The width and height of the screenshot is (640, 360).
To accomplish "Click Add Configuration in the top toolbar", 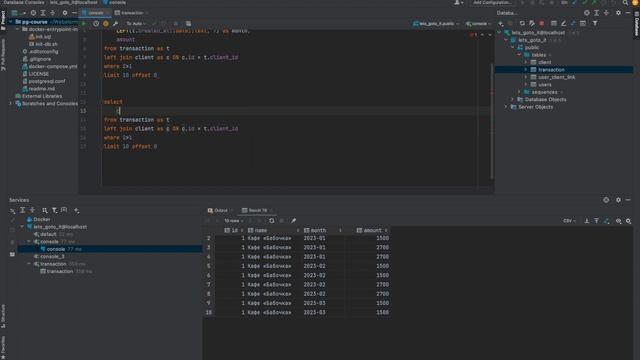I will [x=492, y=2].
